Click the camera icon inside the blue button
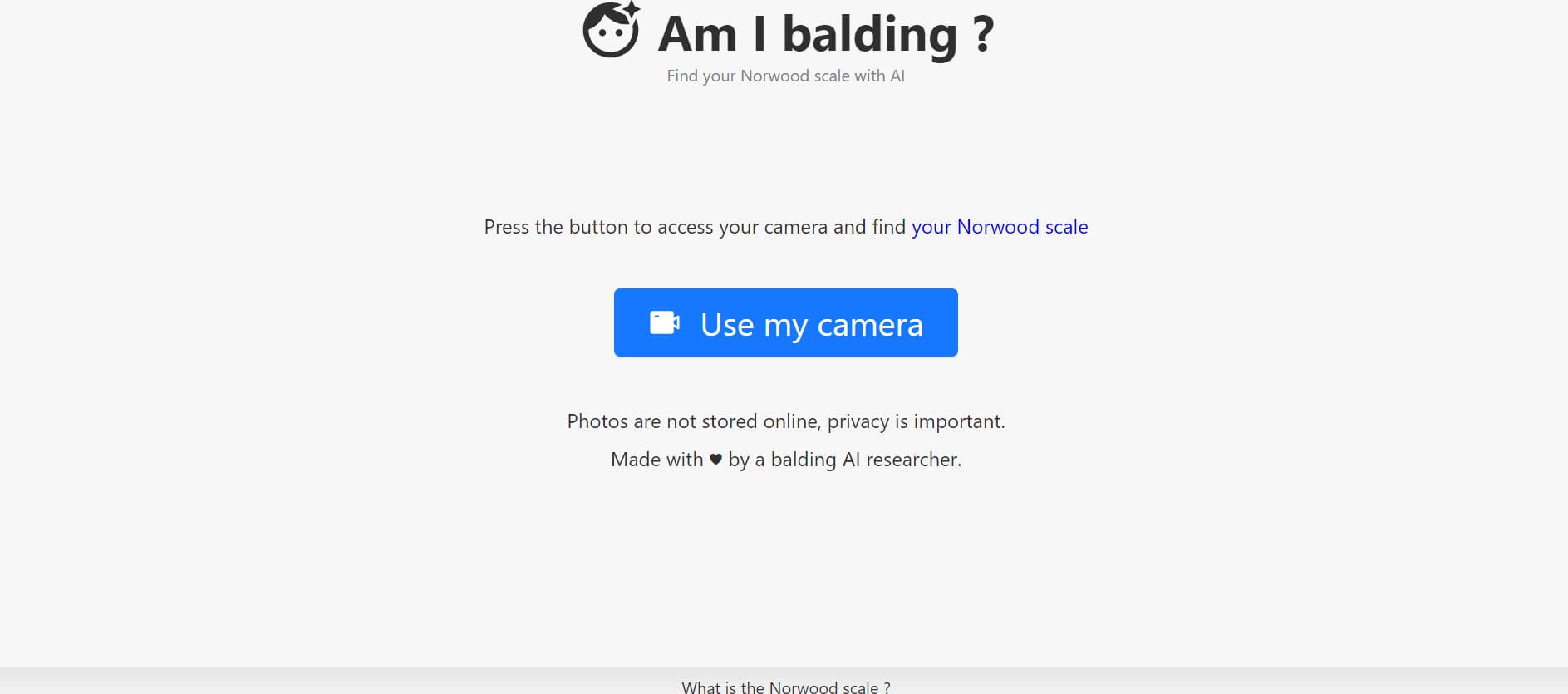The height and width of the screenshot is (694, 1568). click(665, 322)
